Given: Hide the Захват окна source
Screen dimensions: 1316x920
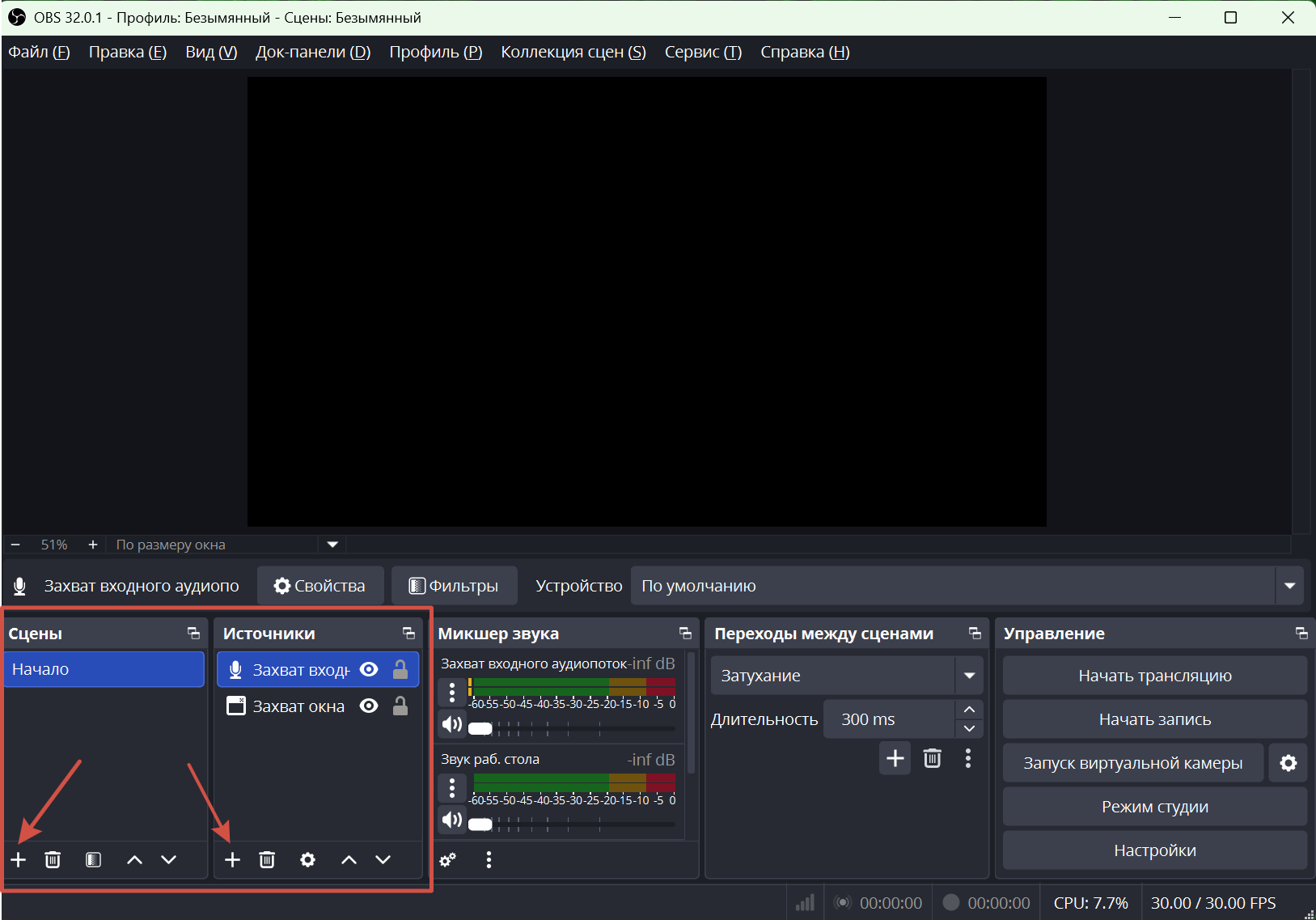Looking at the screenshot, I should [369, 706].
